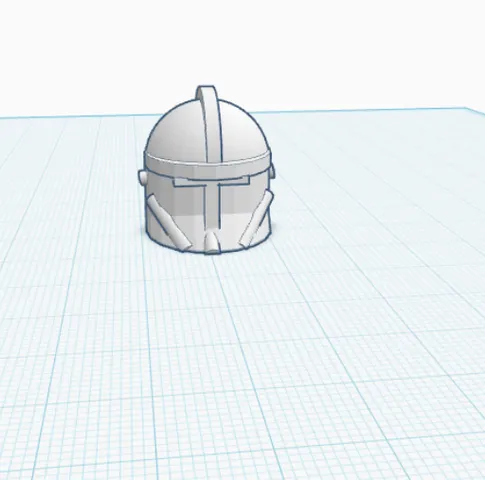Screen dimensions: 485x480
Task: Click the workplane back edge left of helmet
Action: pyautogui.click(x=73, y=116)
